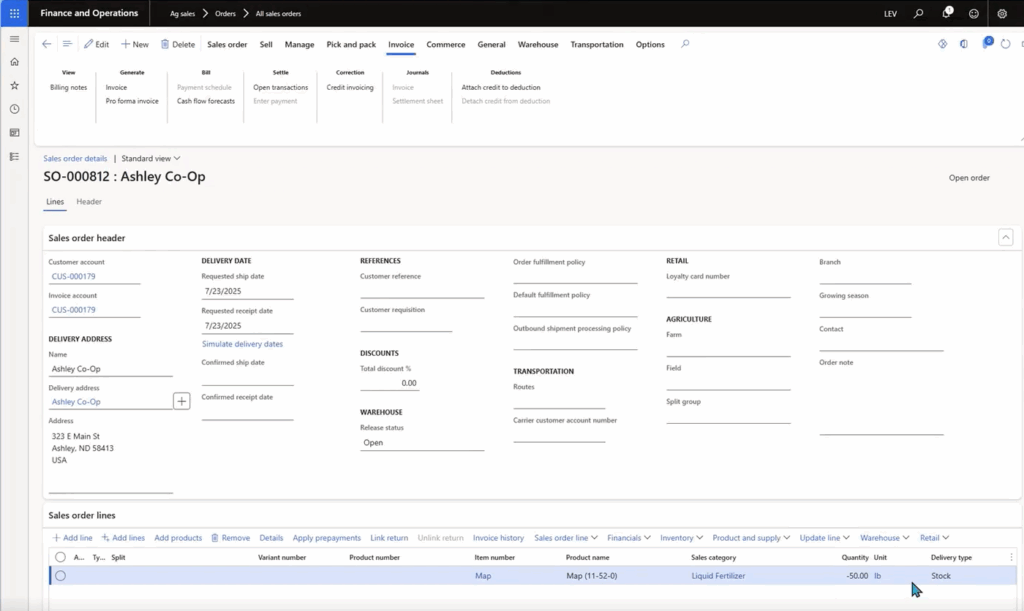Click Attach credit to deduction

501,87
